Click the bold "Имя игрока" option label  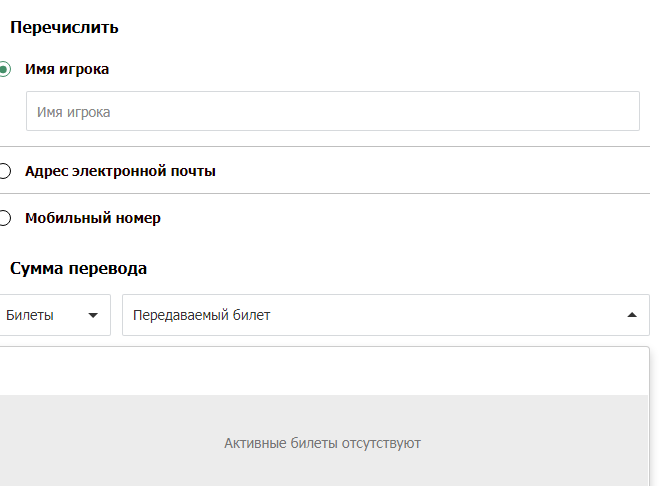click(67, 70)
